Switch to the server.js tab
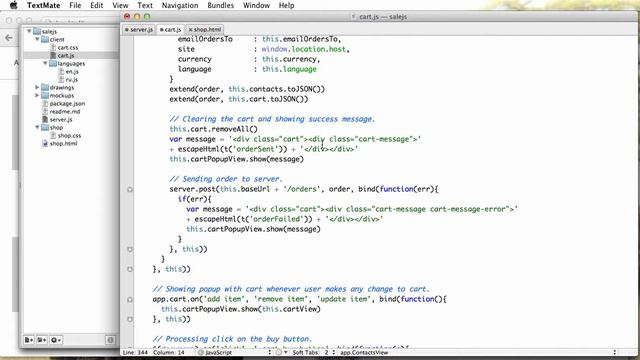Image resolution: width=640 pixels, height=360 pixels. click(139, 29)
